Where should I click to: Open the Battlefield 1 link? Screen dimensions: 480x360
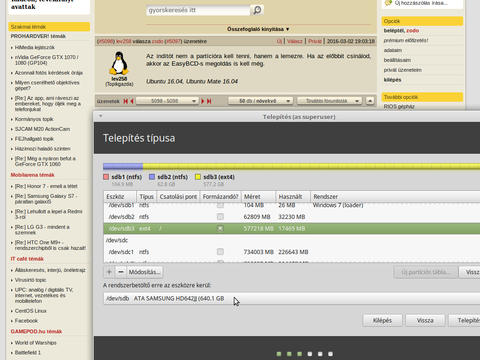point(28,353)
